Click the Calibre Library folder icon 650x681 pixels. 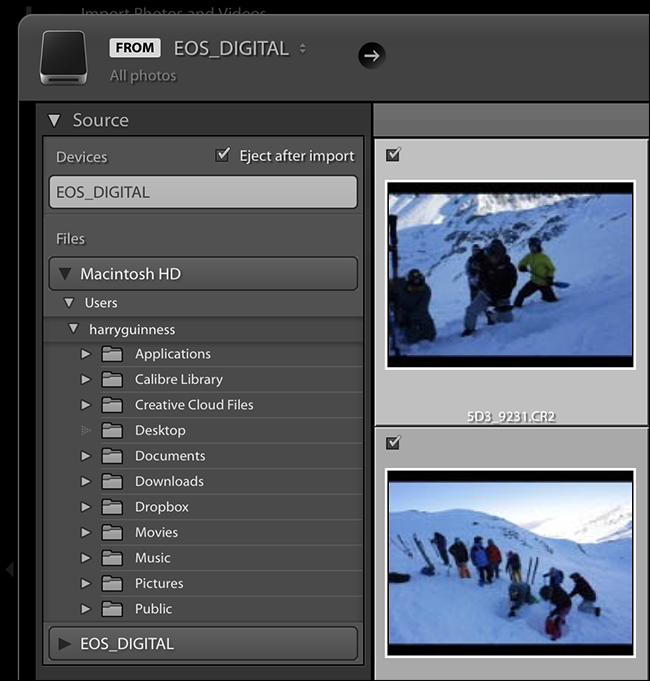(112, 380)
